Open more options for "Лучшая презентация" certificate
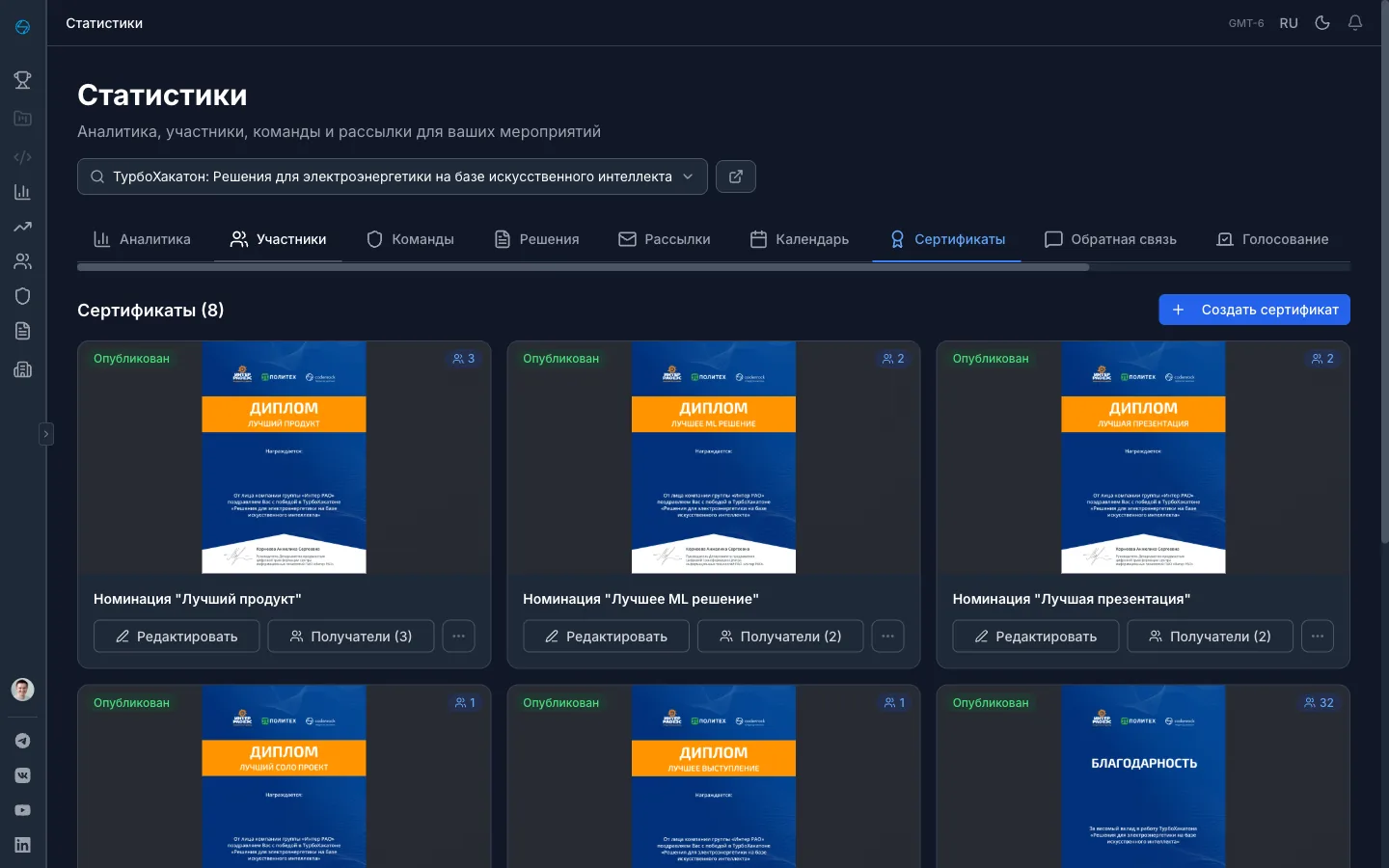 [x=1317, y=637]
